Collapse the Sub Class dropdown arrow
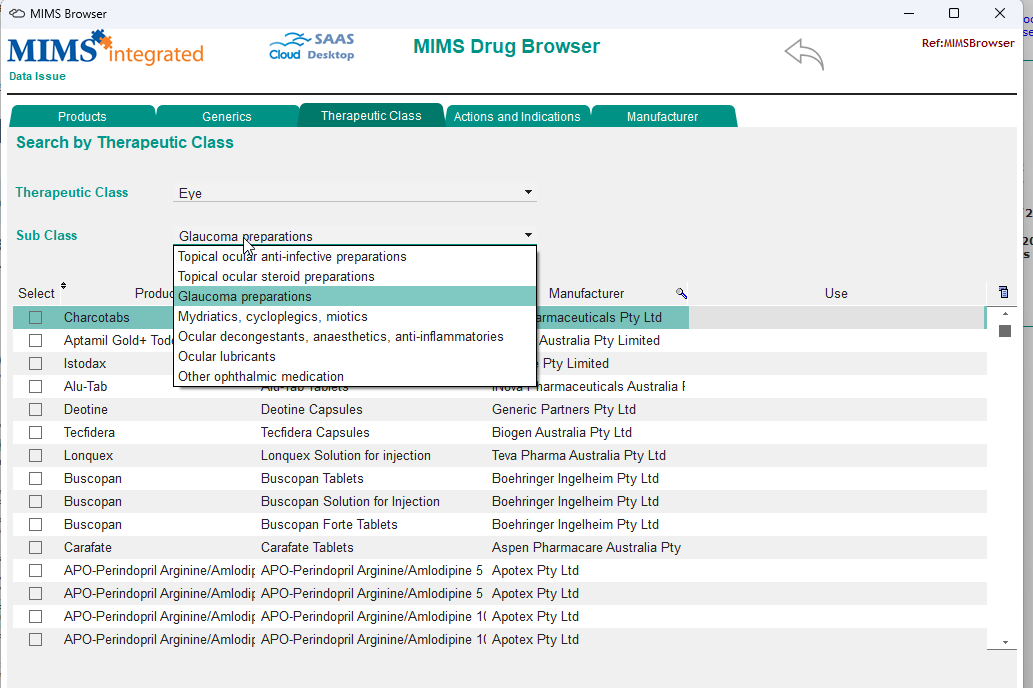1033x688 pixels. pos(528,235)
